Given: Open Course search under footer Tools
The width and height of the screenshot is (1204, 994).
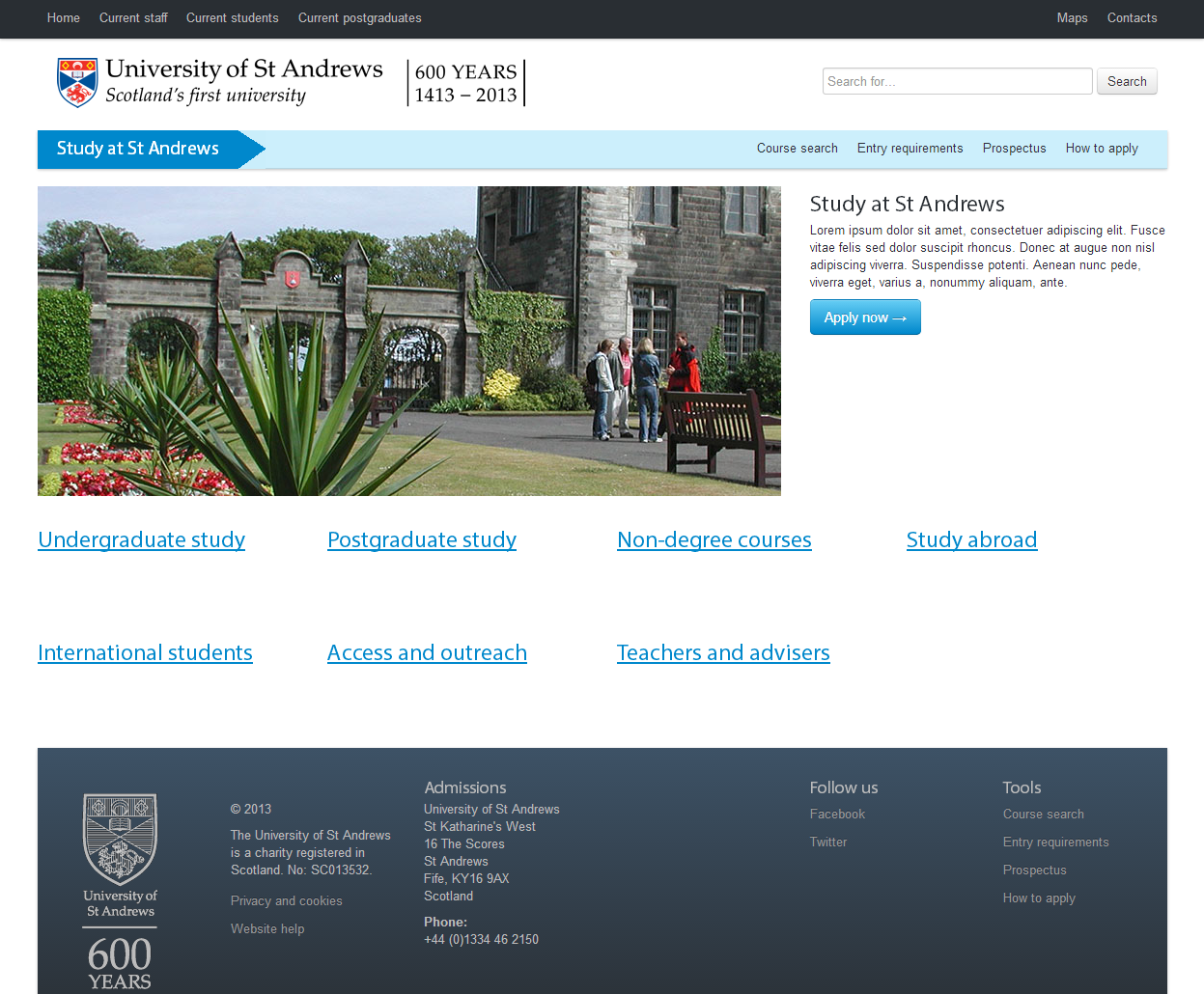Looking at the screenshot, I should (1044, 815).
